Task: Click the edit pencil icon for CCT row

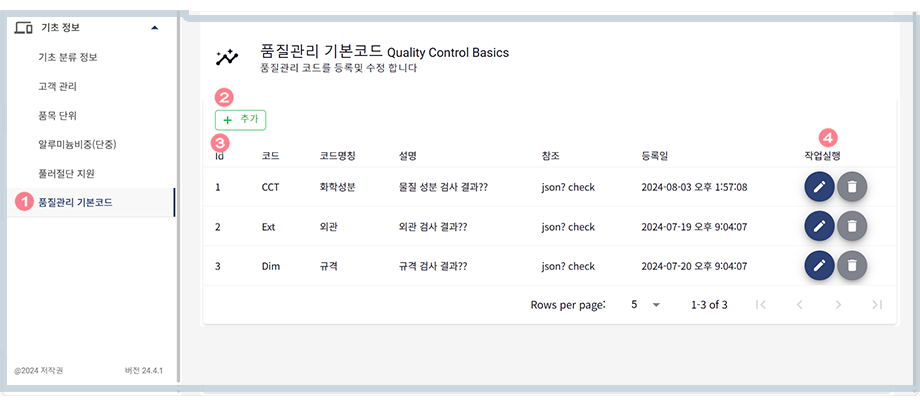Action: 819,186
